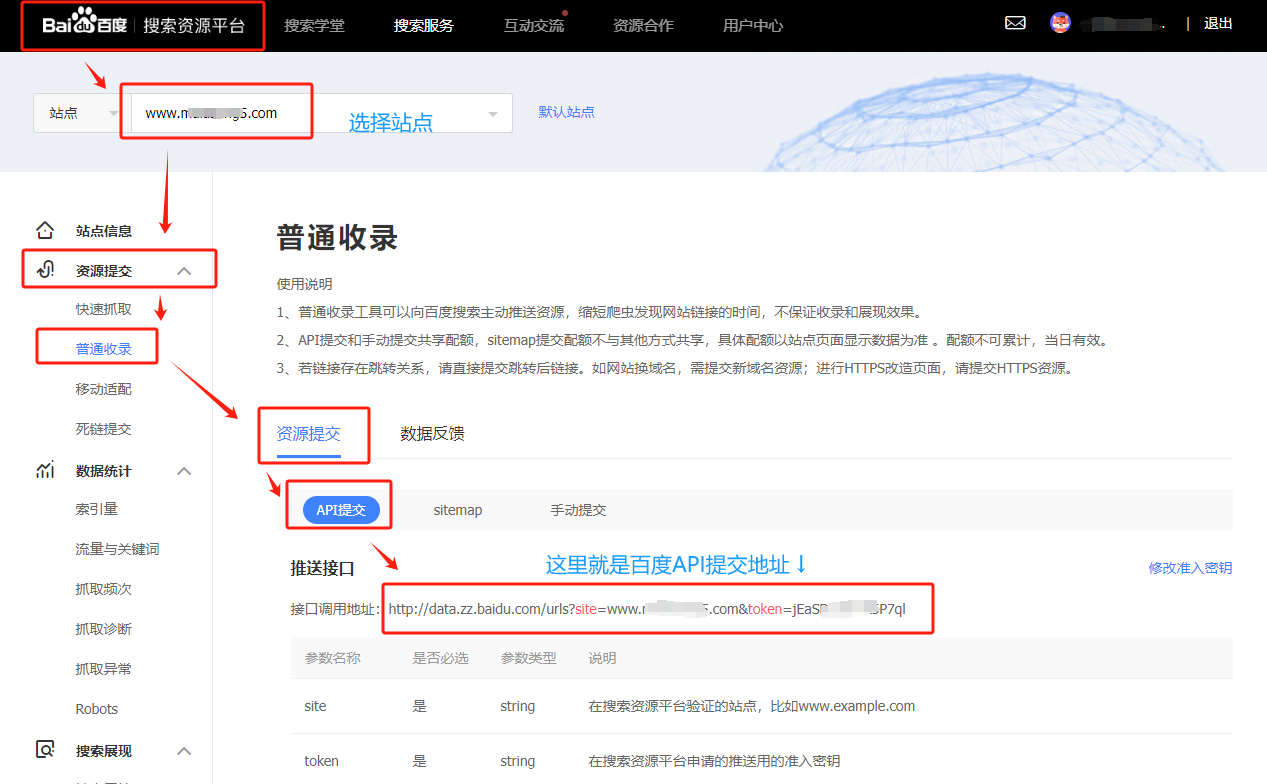Click the 推送用的准入密钥 description cell
The height and width of the screenshot is (784, 1267).
tap(714, 761)
